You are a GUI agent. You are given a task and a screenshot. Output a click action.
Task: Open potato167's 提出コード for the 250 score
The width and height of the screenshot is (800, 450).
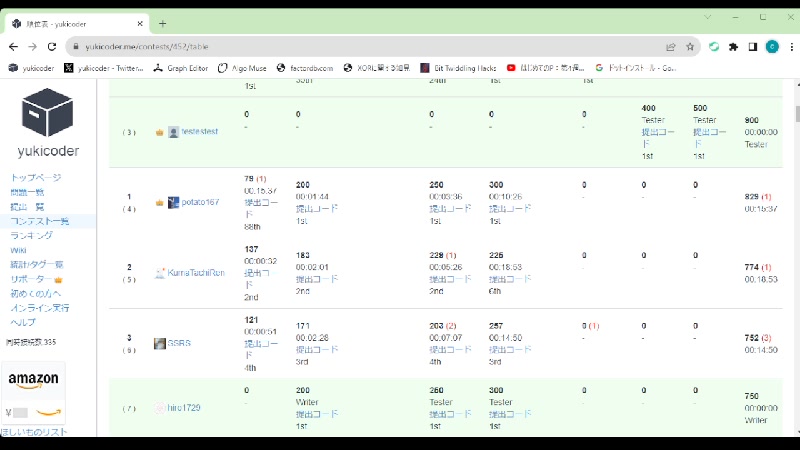coord(450,209)
